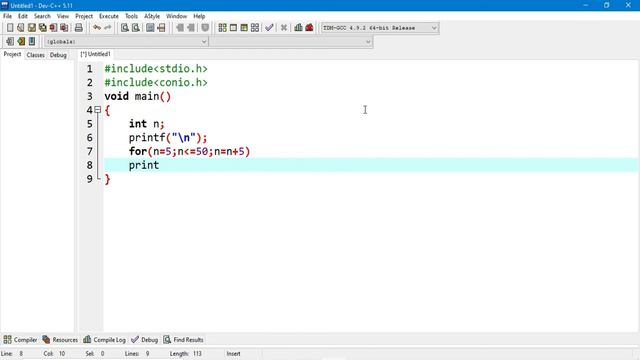Click the Go to function toolbar icon
The width and height of the screenshot is (640, 360).
point(150,28)
